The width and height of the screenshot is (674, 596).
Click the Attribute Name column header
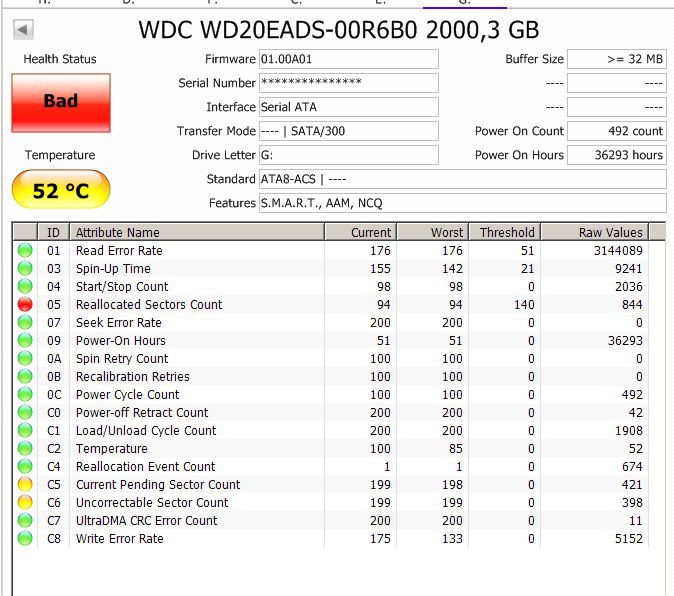197,232
